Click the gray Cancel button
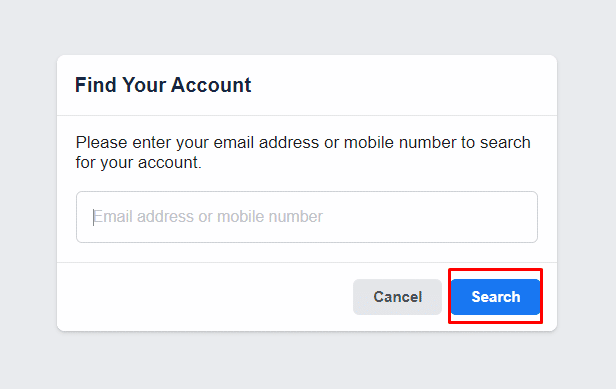The image size is (616, 389). point(397,297)
